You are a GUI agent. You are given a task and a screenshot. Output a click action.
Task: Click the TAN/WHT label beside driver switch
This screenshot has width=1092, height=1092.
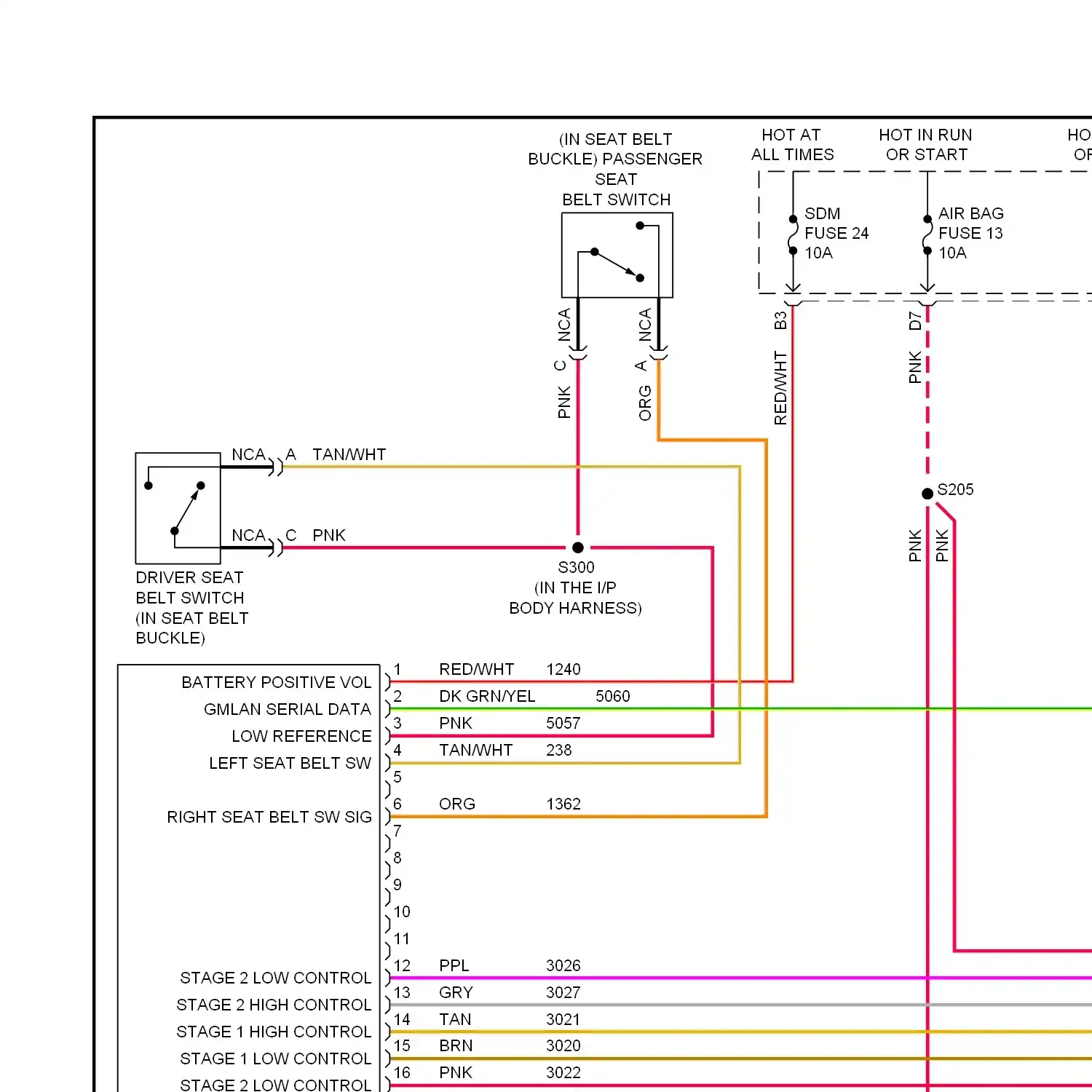(x=349, y=455)
